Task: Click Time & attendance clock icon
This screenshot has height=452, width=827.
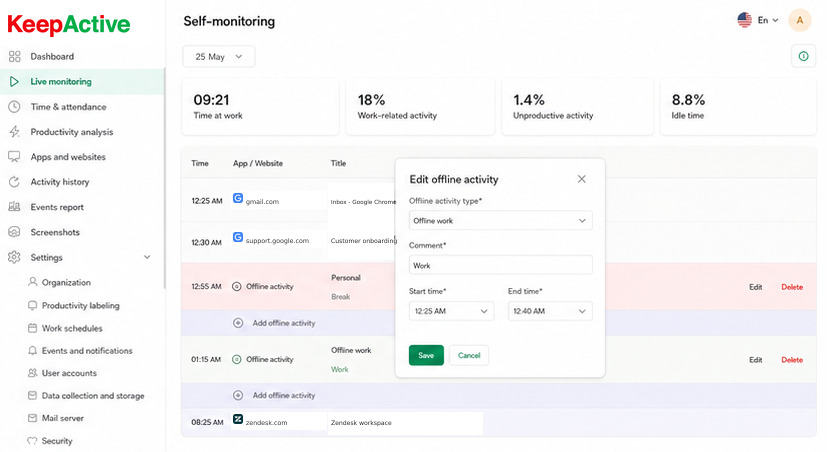Action: tap(14, 107)
